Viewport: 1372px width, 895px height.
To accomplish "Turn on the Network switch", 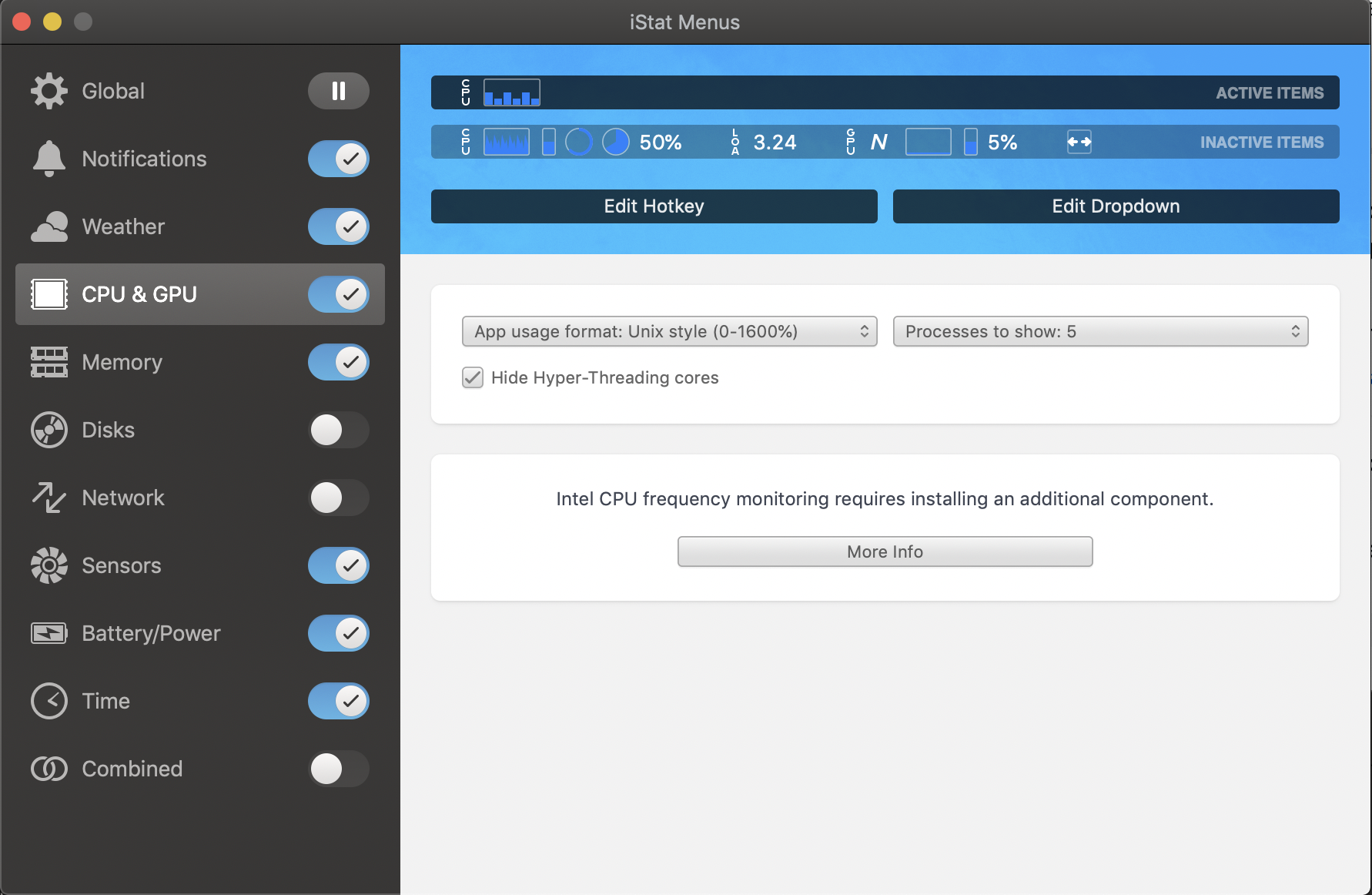I will click(x=339, y=498).
